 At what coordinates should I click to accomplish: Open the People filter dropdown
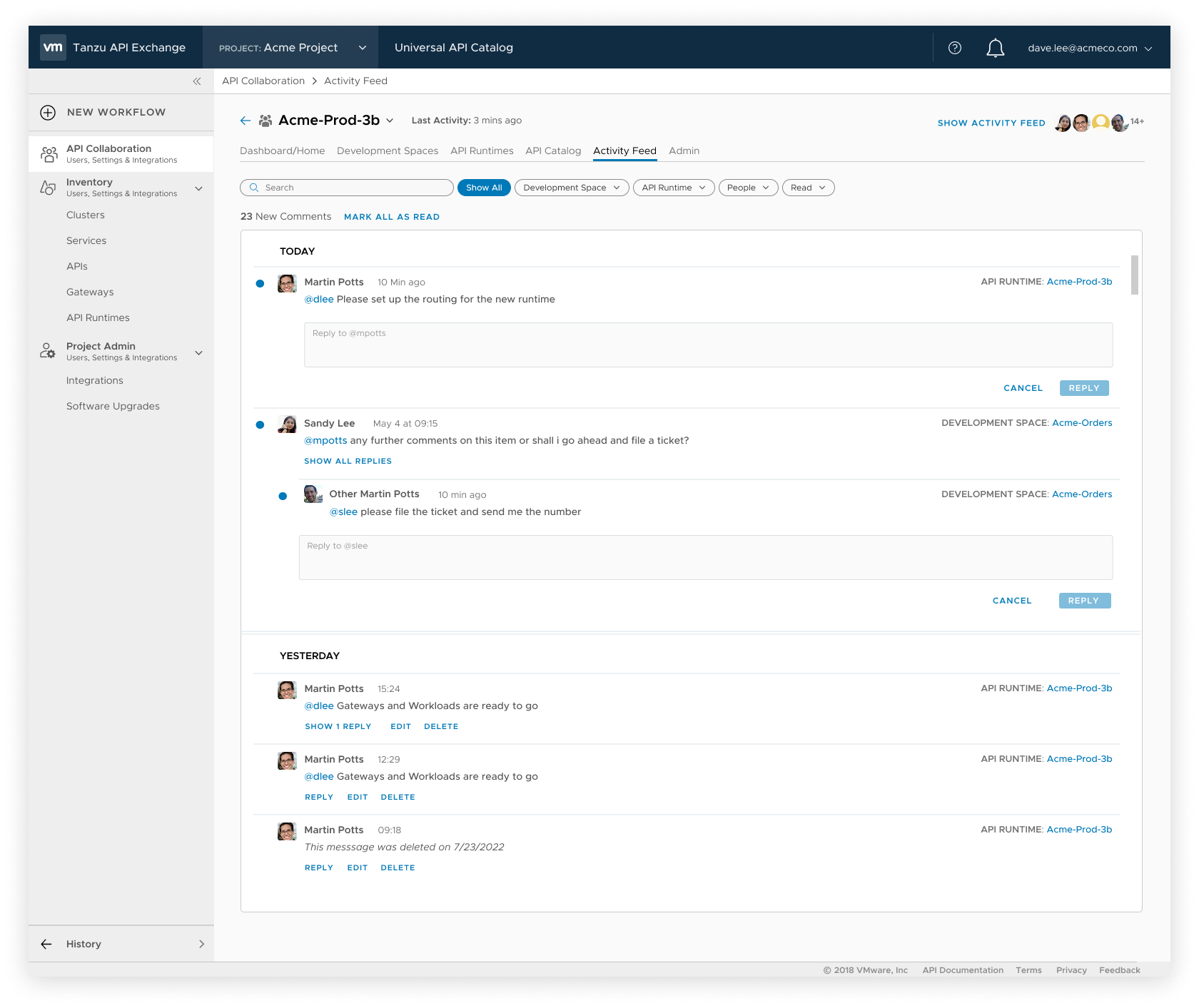[748, 188]
